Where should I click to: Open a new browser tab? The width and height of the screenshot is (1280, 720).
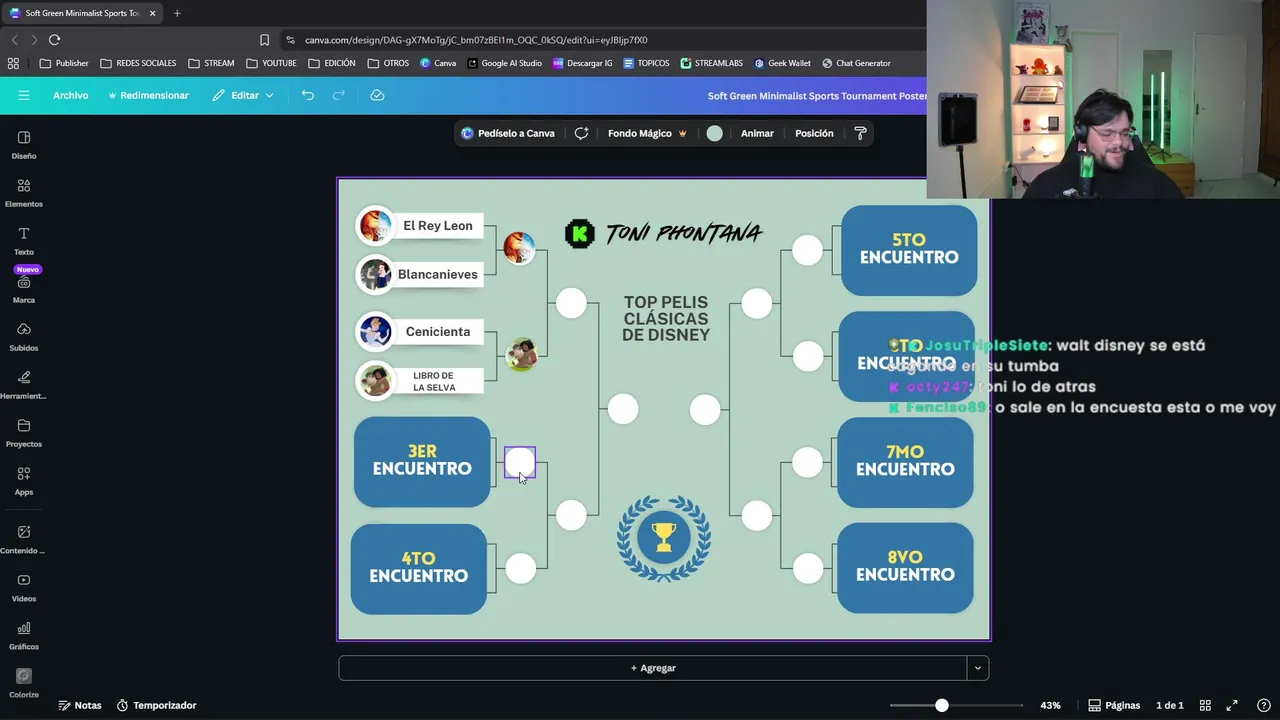coord(177,13)
